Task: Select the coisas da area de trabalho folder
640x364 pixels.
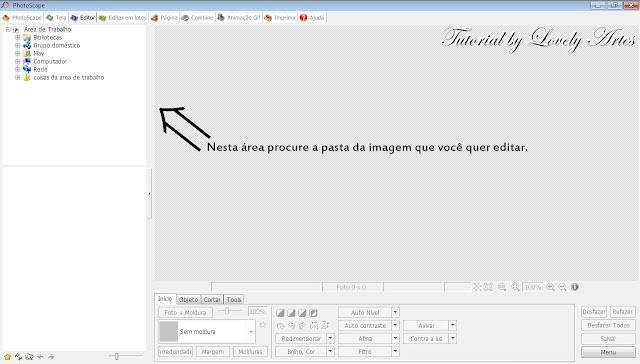Action: [x=68, y=77]
